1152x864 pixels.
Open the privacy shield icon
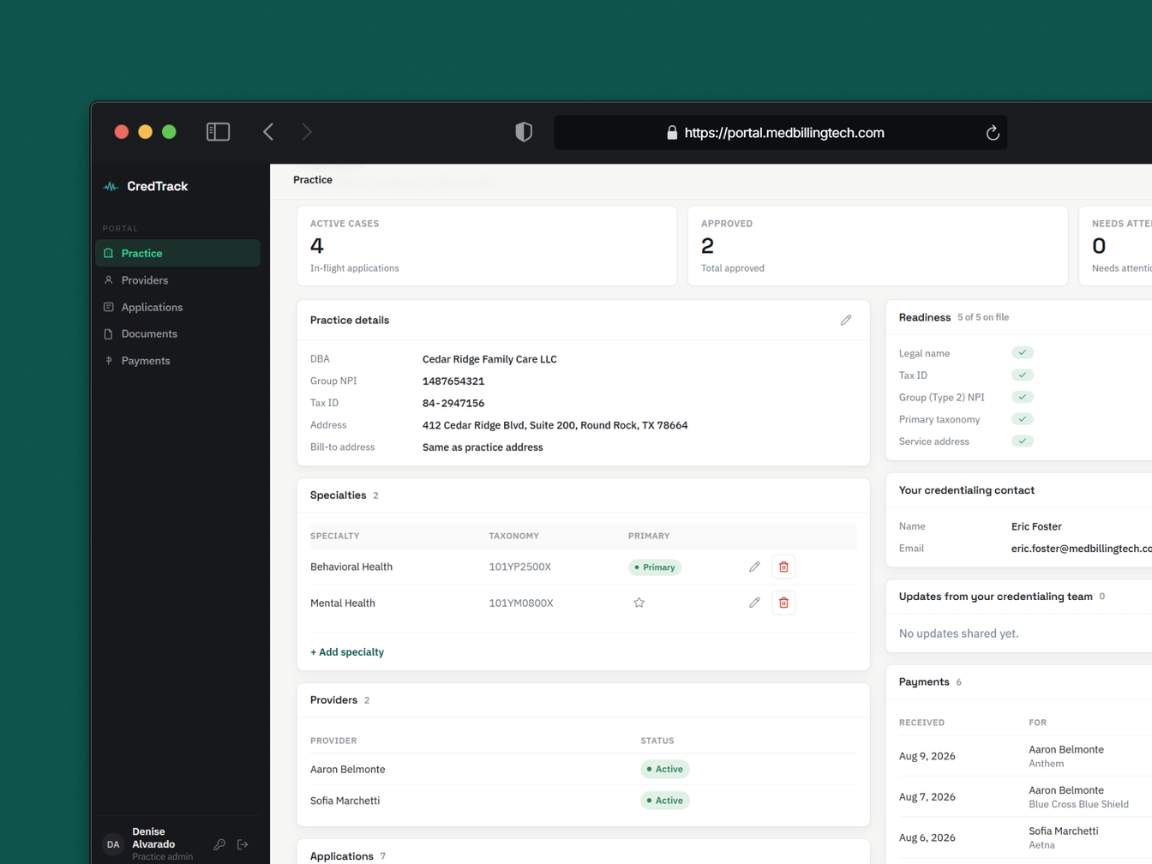pyautogui.click(x=523, y=132)
